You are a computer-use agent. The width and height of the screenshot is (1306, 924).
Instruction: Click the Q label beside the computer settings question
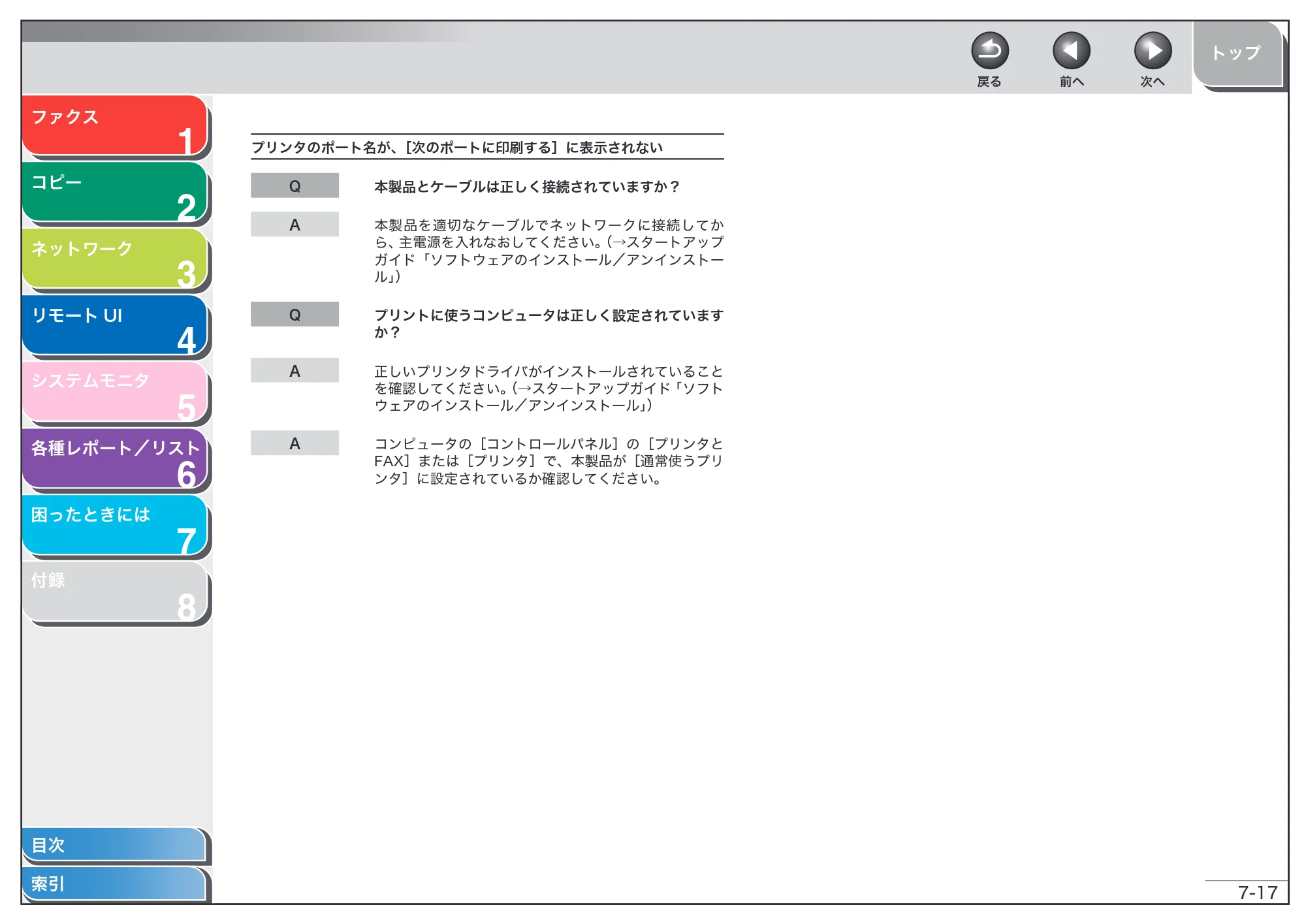295,315
